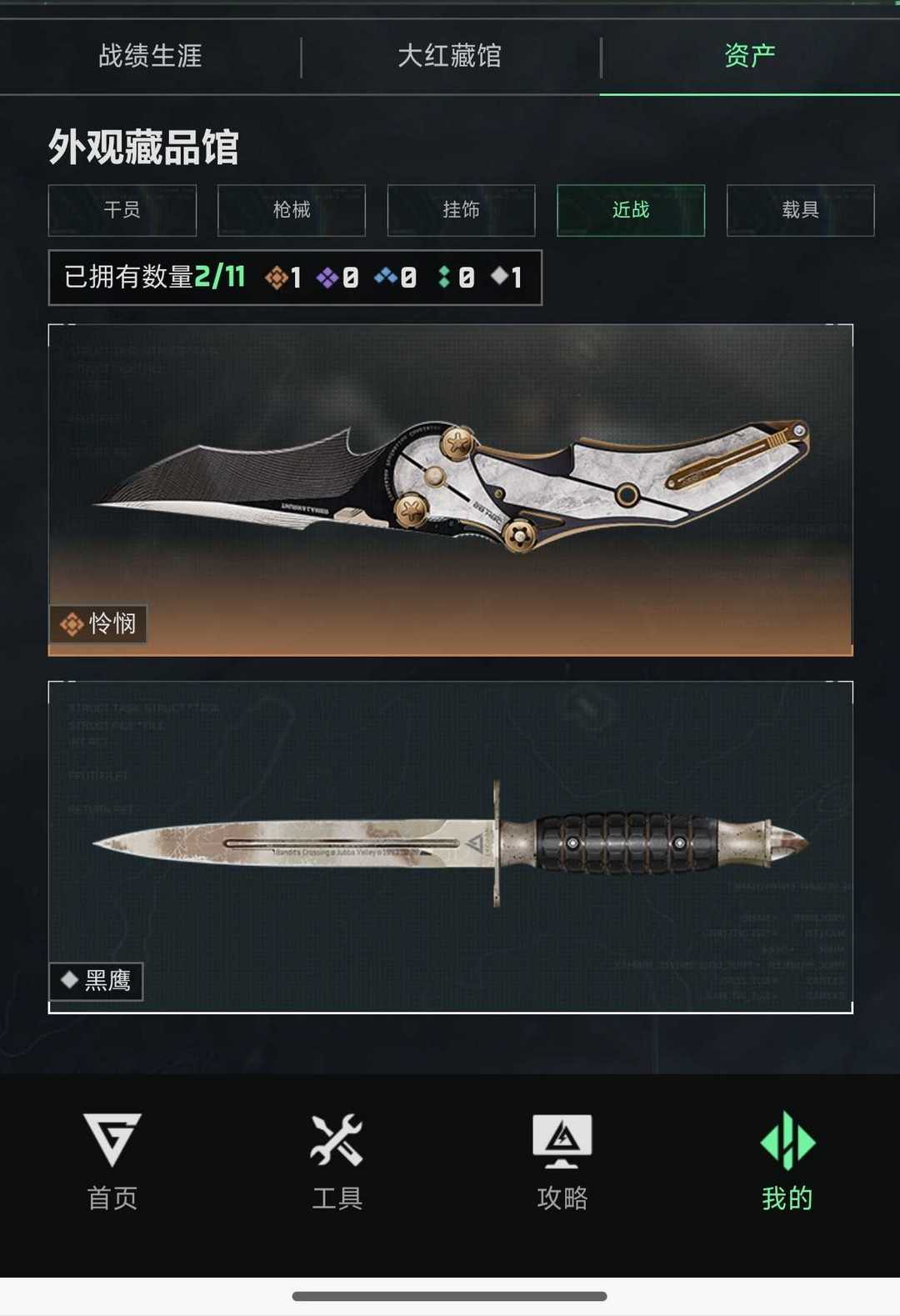Open the 攻略 guide monitor icon
900x1316 pixels.
(562, 1140)
